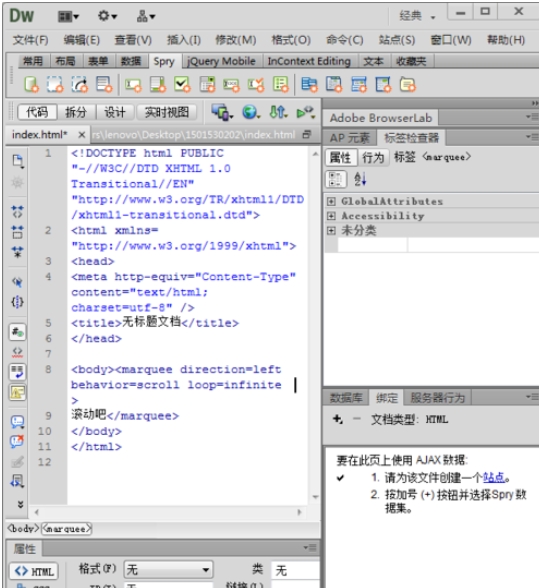This screenshot has height=588, width=539.
Task: Select the marquee tag in tag selector
Action: [x=66, y=529]
